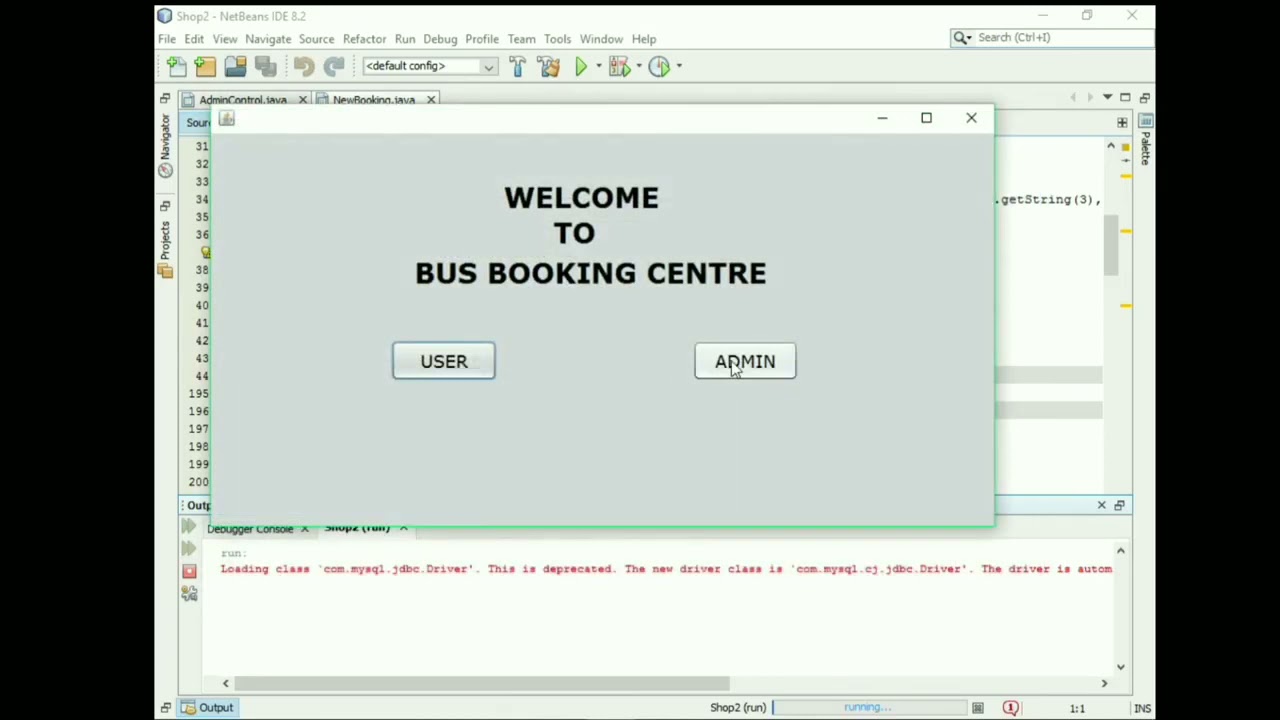
Task: Open the Source menu
Action: 316,39
